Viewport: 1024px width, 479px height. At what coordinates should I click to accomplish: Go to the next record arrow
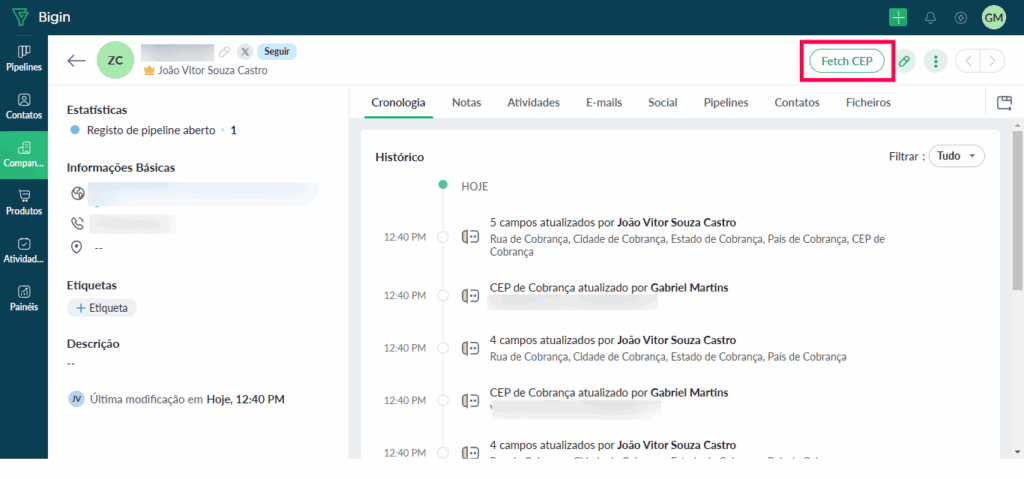[x=992, y=62]
